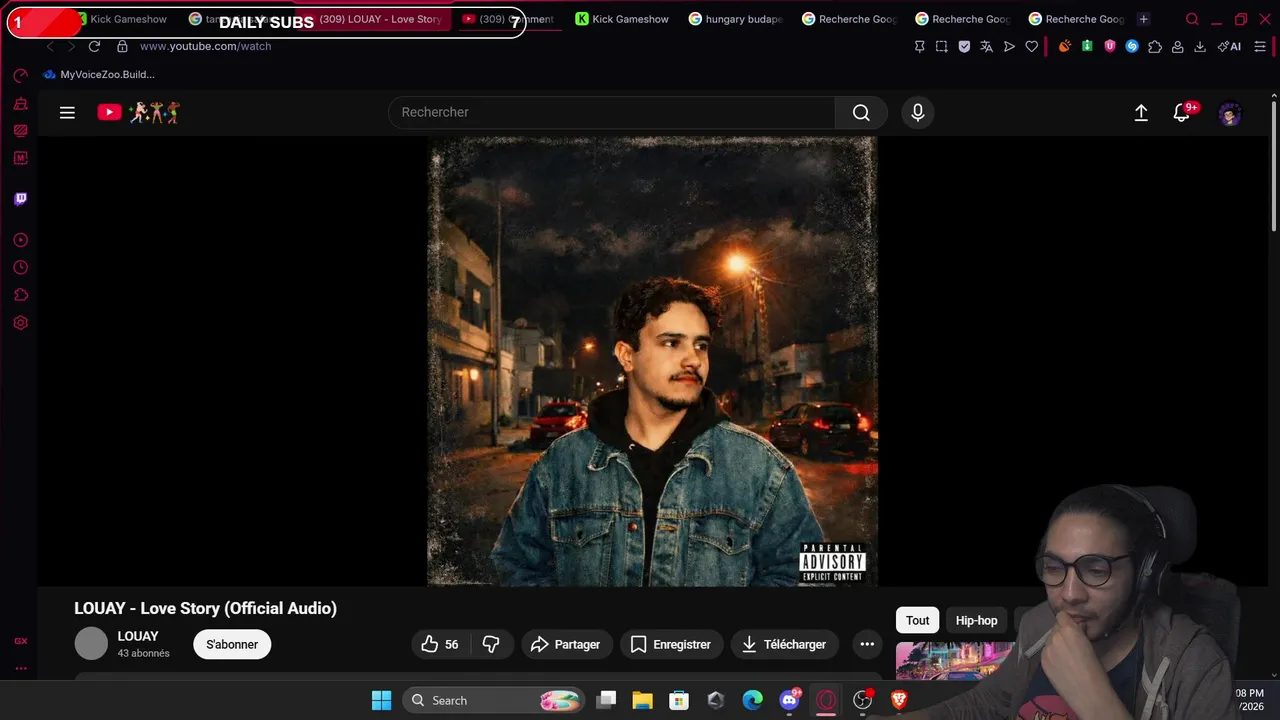
Task: Open the pink shield U extension
Action: [1110, 46]
